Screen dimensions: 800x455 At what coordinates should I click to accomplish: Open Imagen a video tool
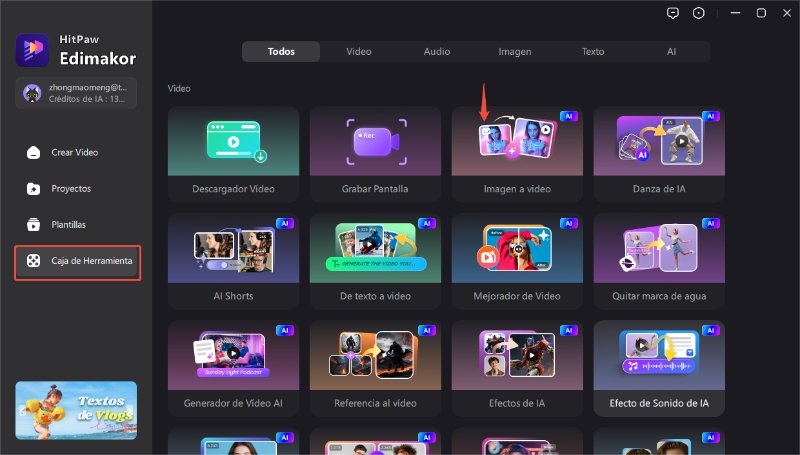[517, 153]
